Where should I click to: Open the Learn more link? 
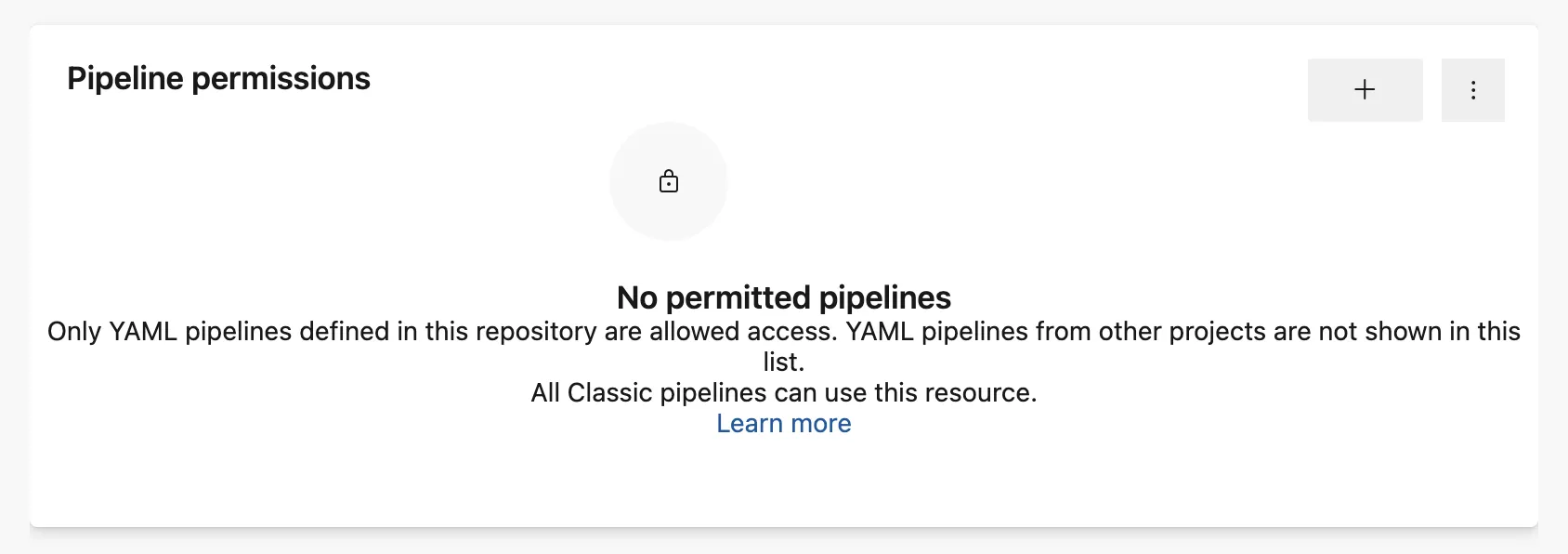click(x=784, y=424)
